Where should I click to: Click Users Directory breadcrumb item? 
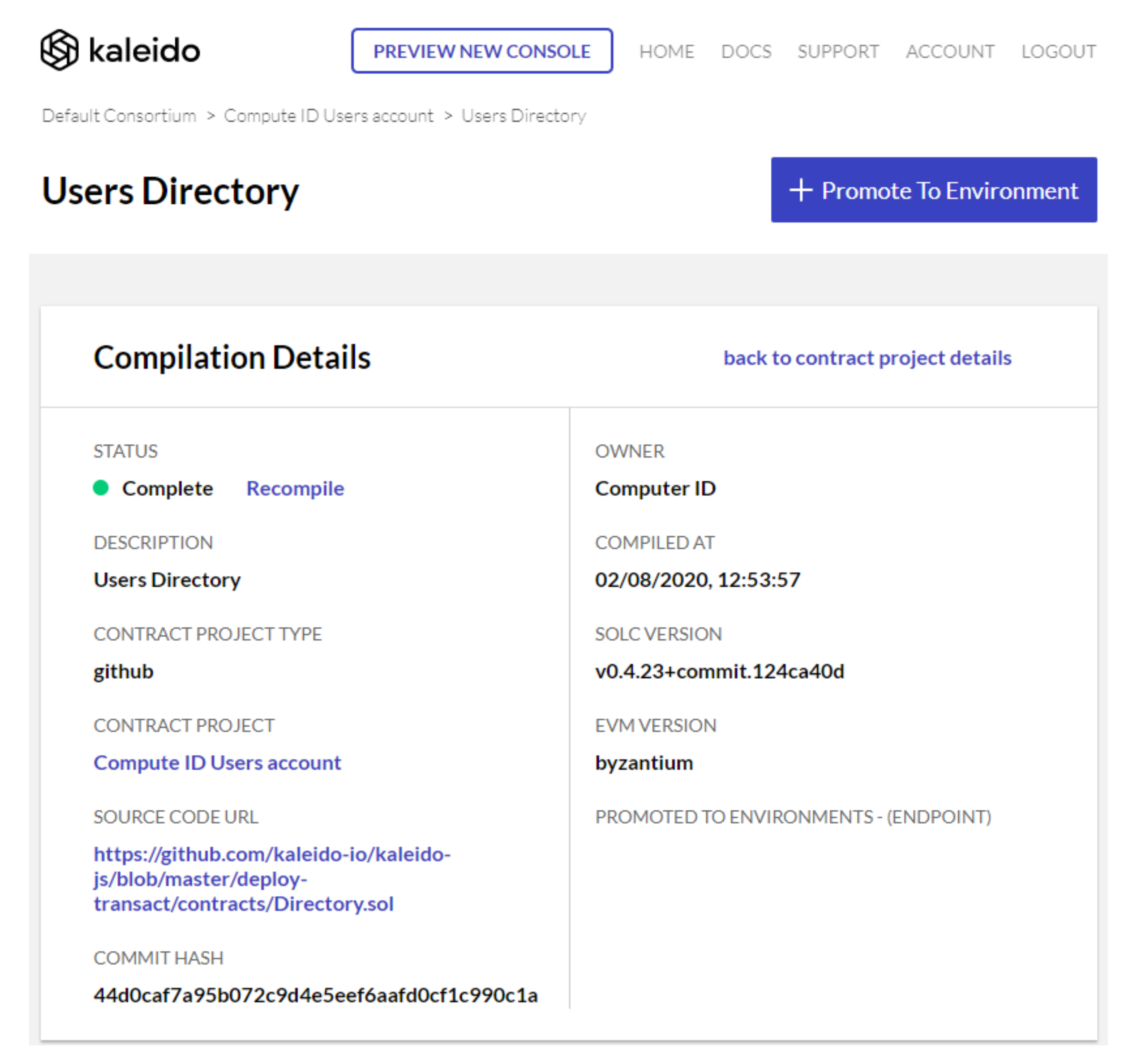pos(524,116)
